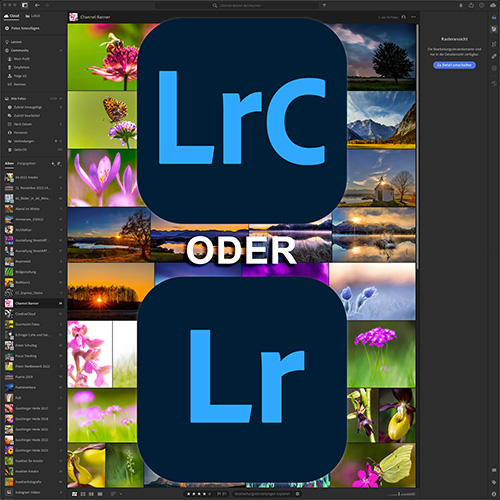
Task: Open the three-dot more options menu
Action: pos(413,17)
